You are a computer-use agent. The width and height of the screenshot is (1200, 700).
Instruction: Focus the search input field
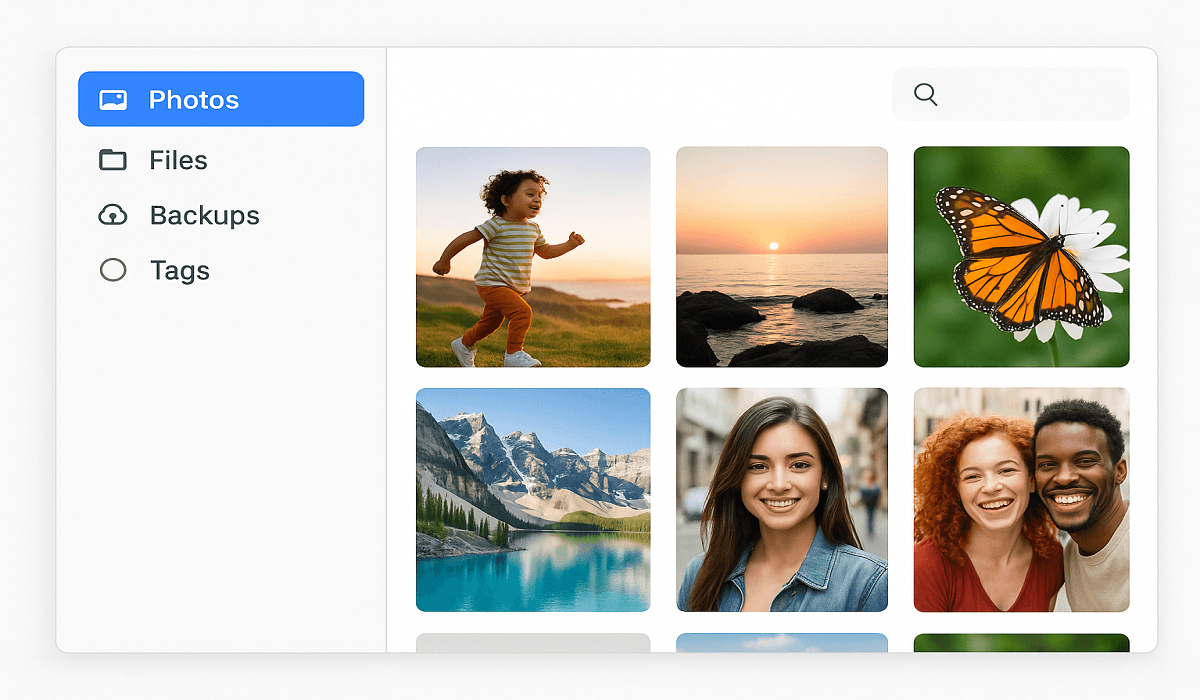point(1011,95)
